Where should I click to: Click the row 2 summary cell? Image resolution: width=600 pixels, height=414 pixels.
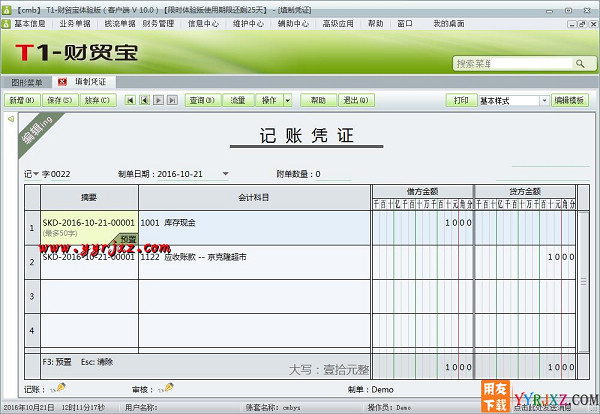[89, 262]
